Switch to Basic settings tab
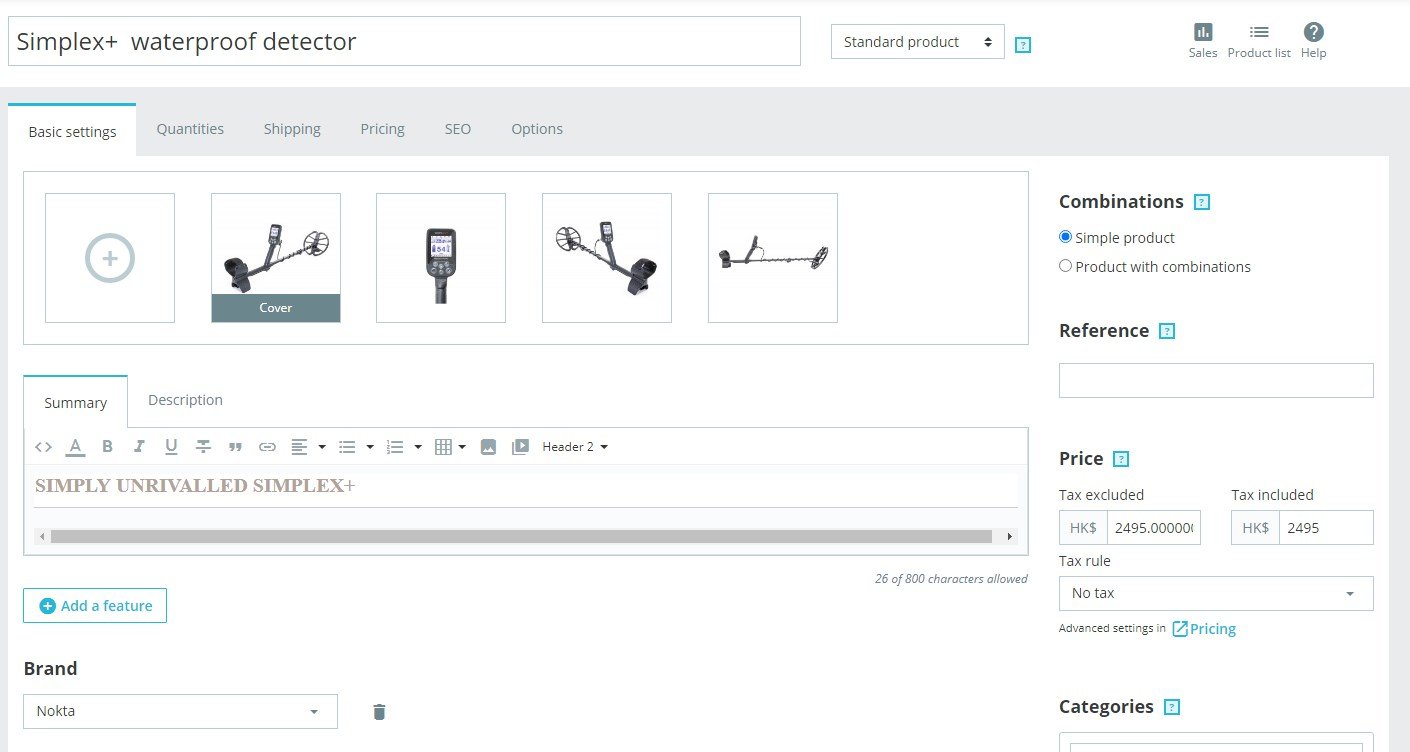The image size is (1410, 752). click(x=72, y=131)
